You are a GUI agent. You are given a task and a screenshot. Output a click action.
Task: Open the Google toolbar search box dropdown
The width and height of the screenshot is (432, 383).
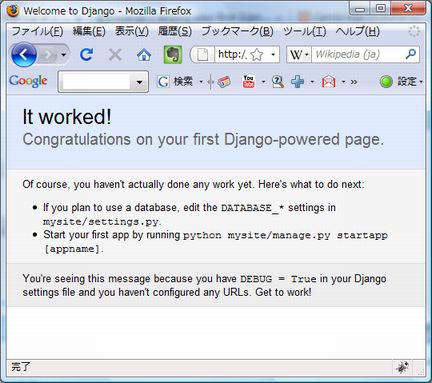(139, 82)
